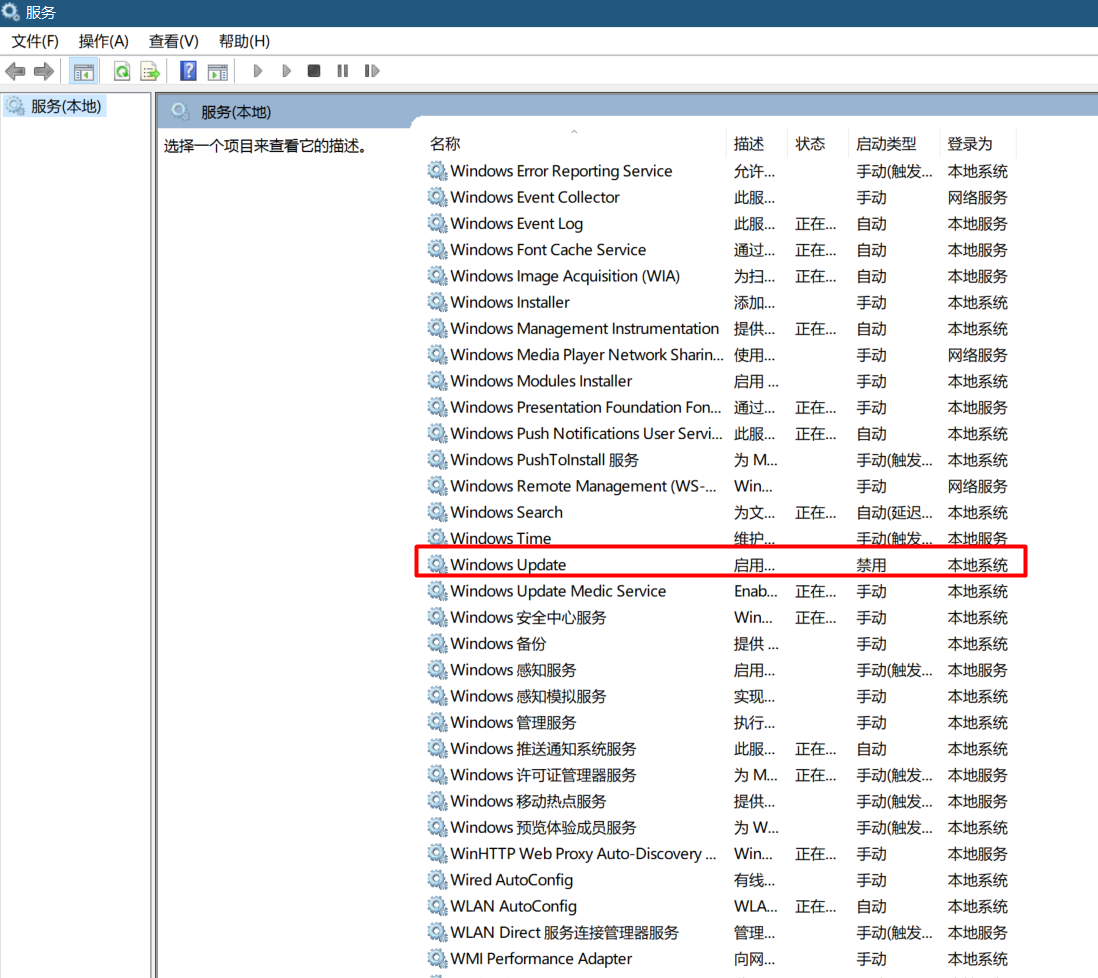The image size is (1098, 978).
Task: Click the play icon just before the stop square
Action: (x=286, y=71)
